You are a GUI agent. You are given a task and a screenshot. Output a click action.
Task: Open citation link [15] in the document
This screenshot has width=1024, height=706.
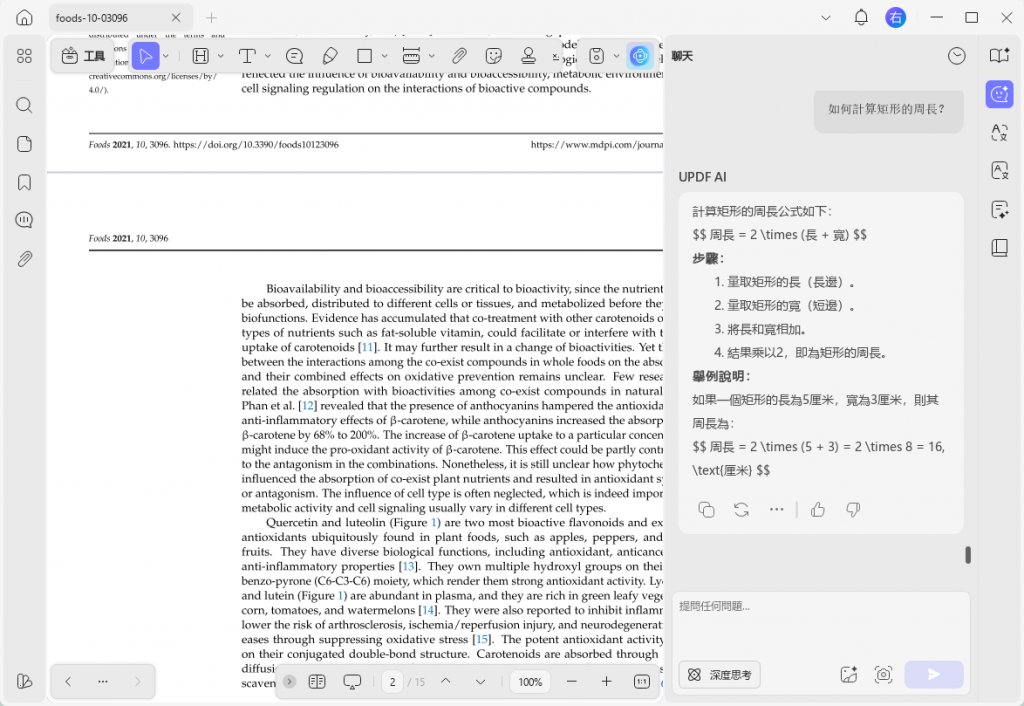(x=481, y=639)
